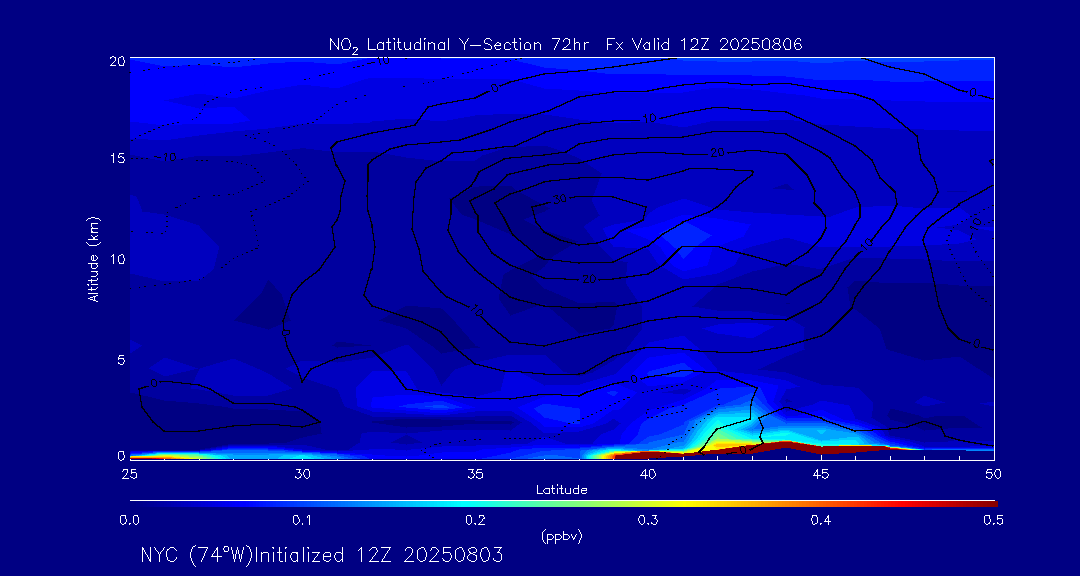Click the latitude tick label '40'
1080x576 pixels.
coord(648,474)
